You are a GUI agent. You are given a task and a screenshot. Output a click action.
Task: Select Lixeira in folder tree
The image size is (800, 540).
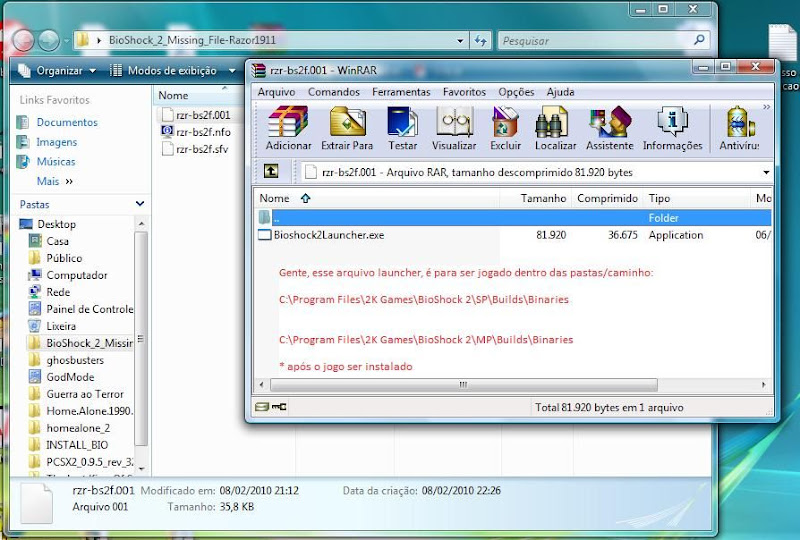click(x=61, y=326)
